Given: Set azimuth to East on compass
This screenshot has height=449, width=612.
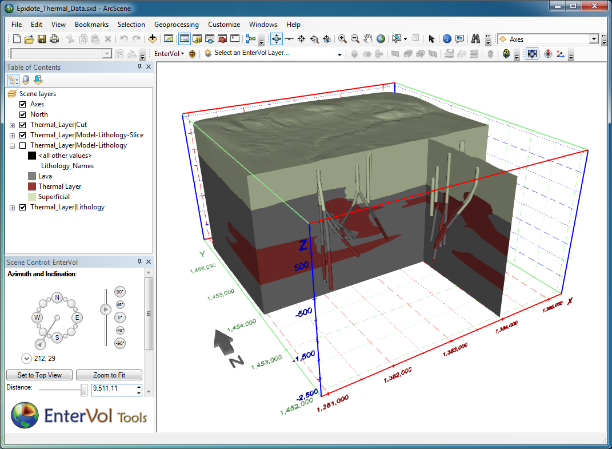Looking at the screenshot, I should point(76,317).
